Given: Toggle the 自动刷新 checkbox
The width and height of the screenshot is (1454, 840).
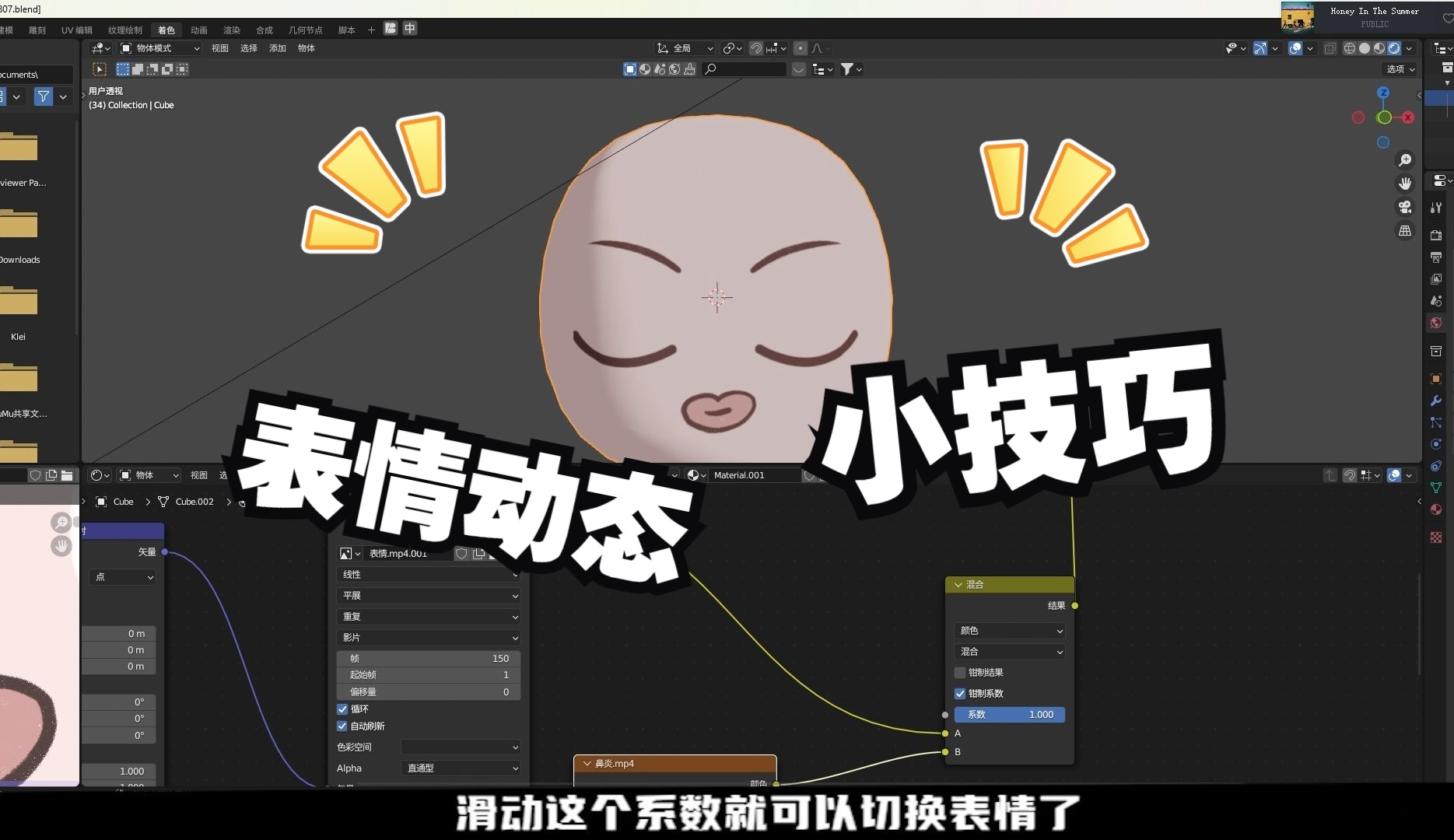Looking at the screenshot, I should point(342,726).
